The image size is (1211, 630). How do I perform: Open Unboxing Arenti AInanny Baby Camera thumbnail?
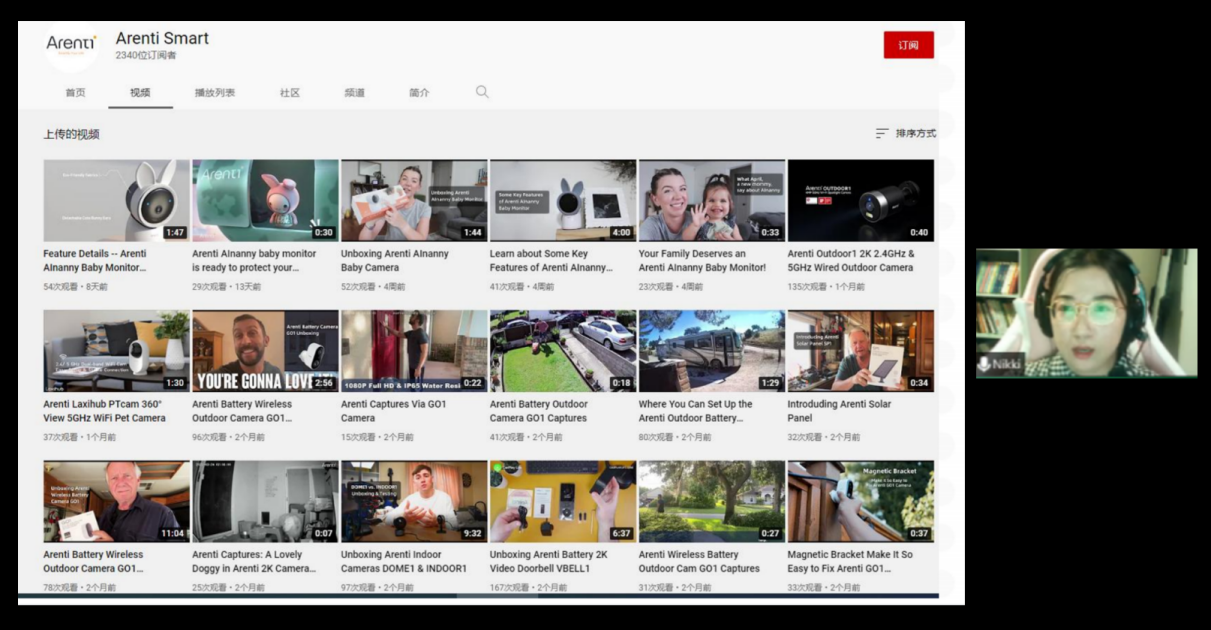tap(414, 200)
